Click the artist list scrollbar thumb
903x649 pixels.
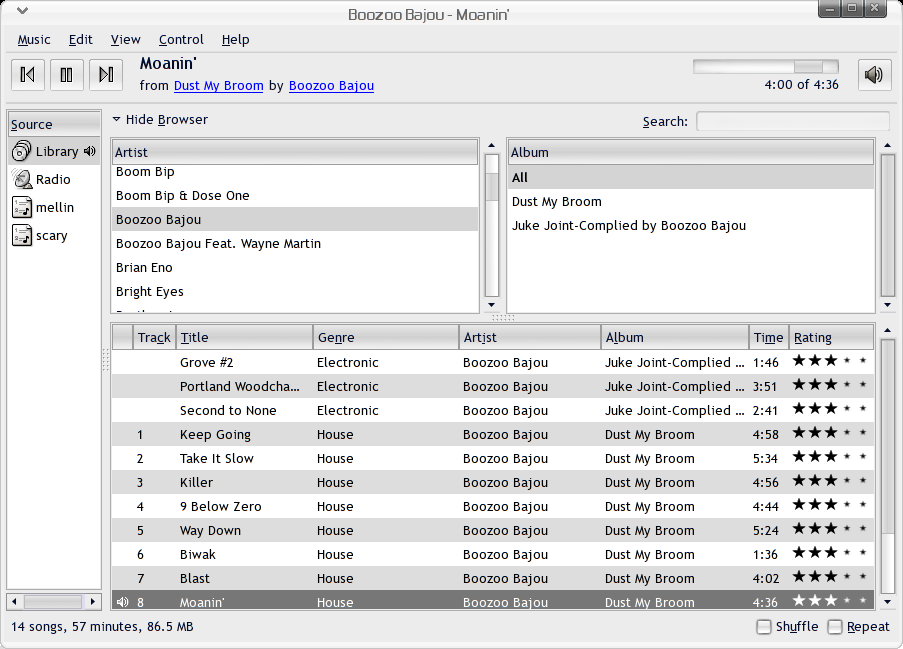492,186
